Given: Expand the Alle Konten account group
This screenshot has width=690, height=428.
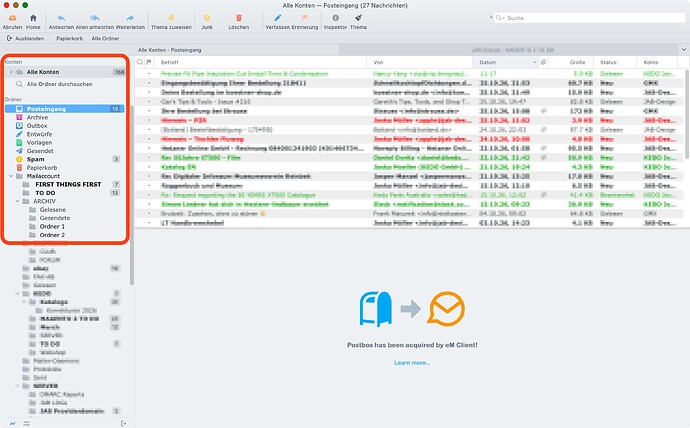Looking at the screenshot, I should [11, 72].
